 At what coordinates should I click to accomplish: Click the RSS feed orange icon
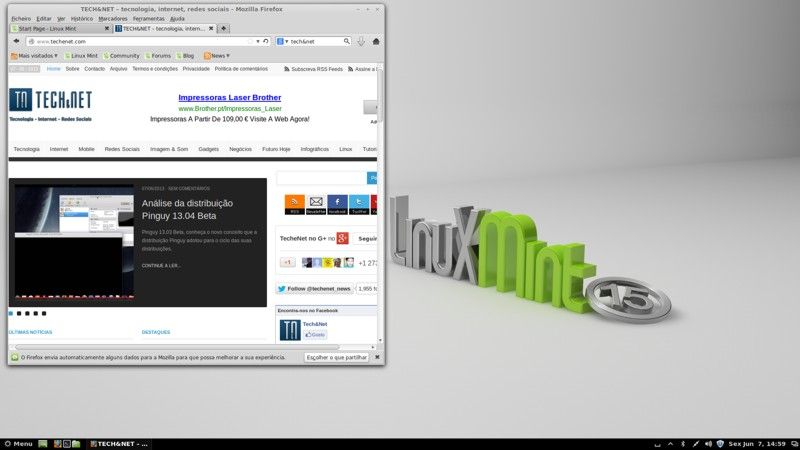294,203
